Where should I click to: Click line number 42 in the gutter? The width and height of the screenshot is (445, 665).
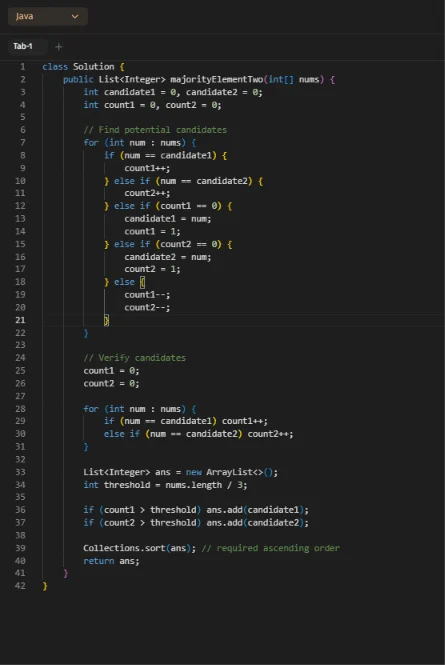point(20,586)
